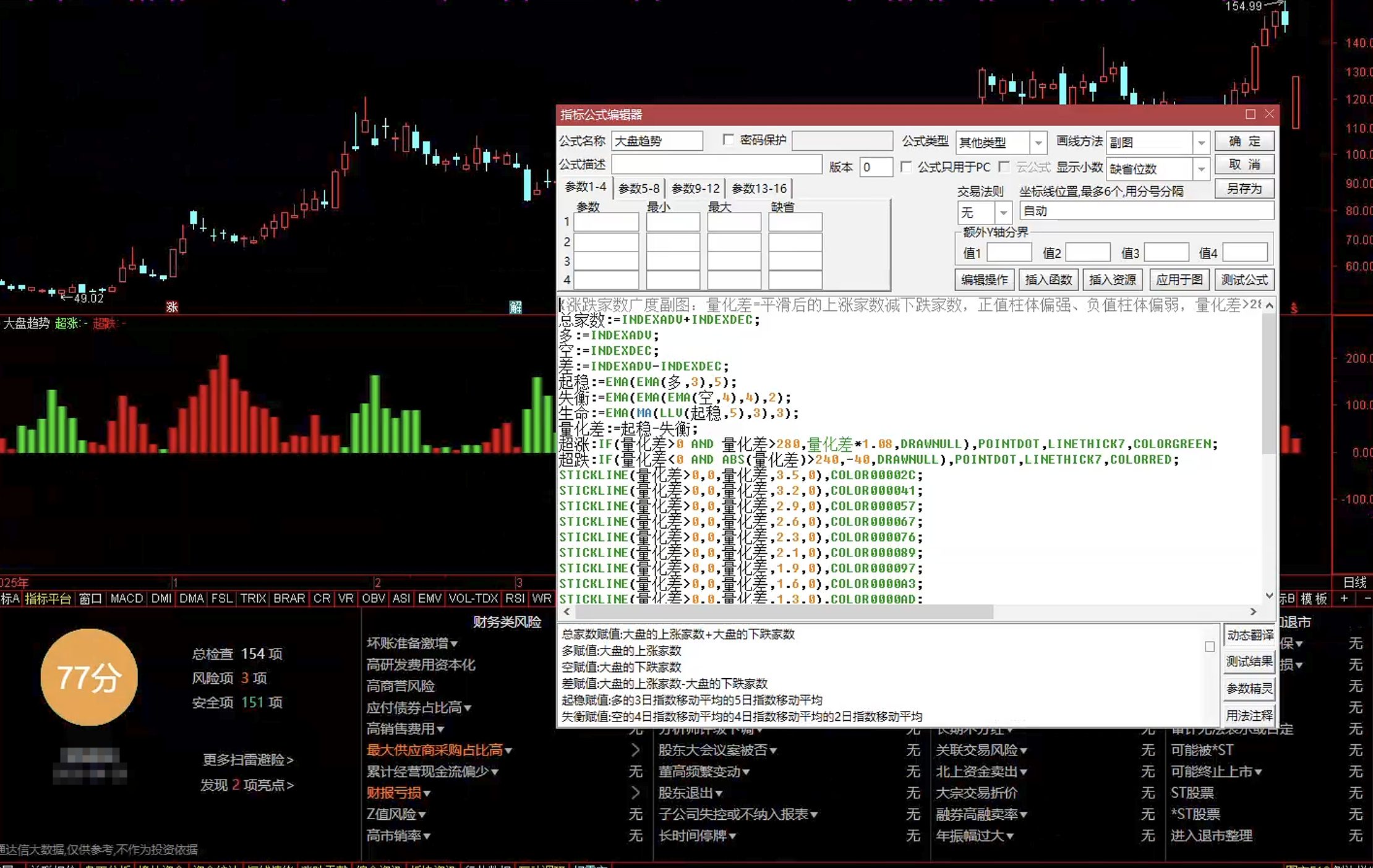
Task: Click the 参数精灵 button
Action: pyautogui.click(x=1250, y=689)
